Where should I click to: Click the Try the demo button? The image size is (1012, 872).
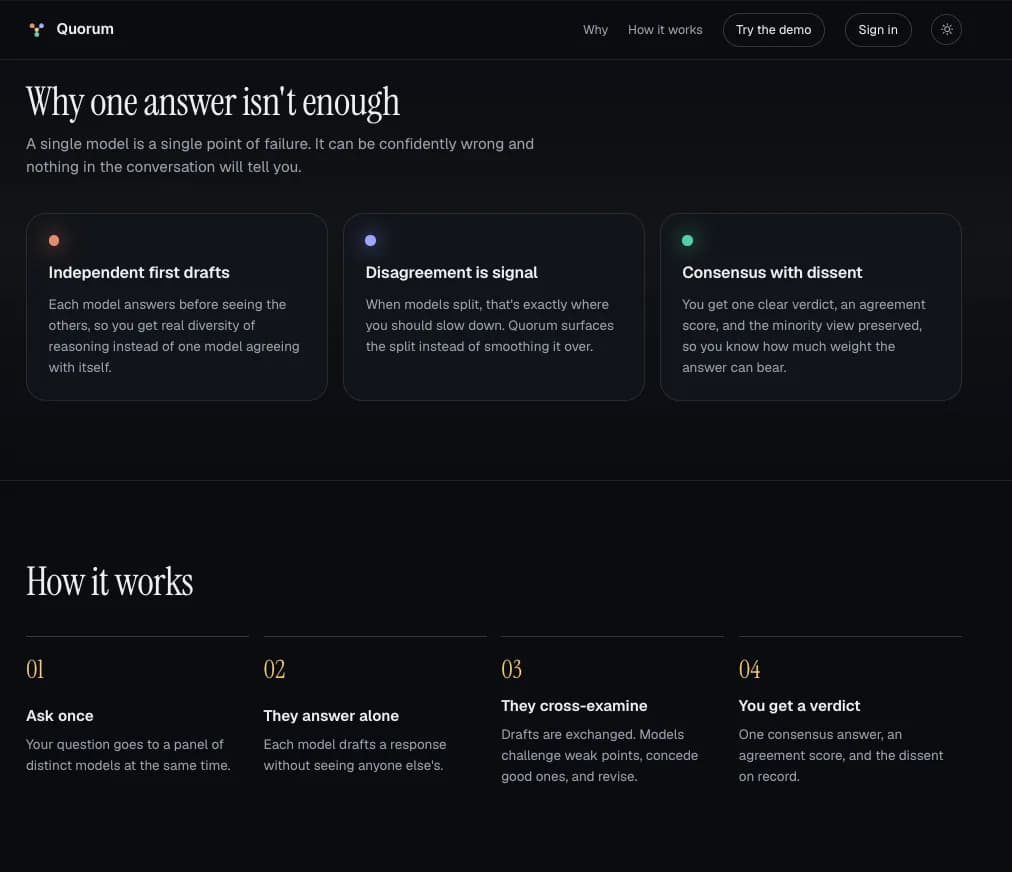pos(773,30)
